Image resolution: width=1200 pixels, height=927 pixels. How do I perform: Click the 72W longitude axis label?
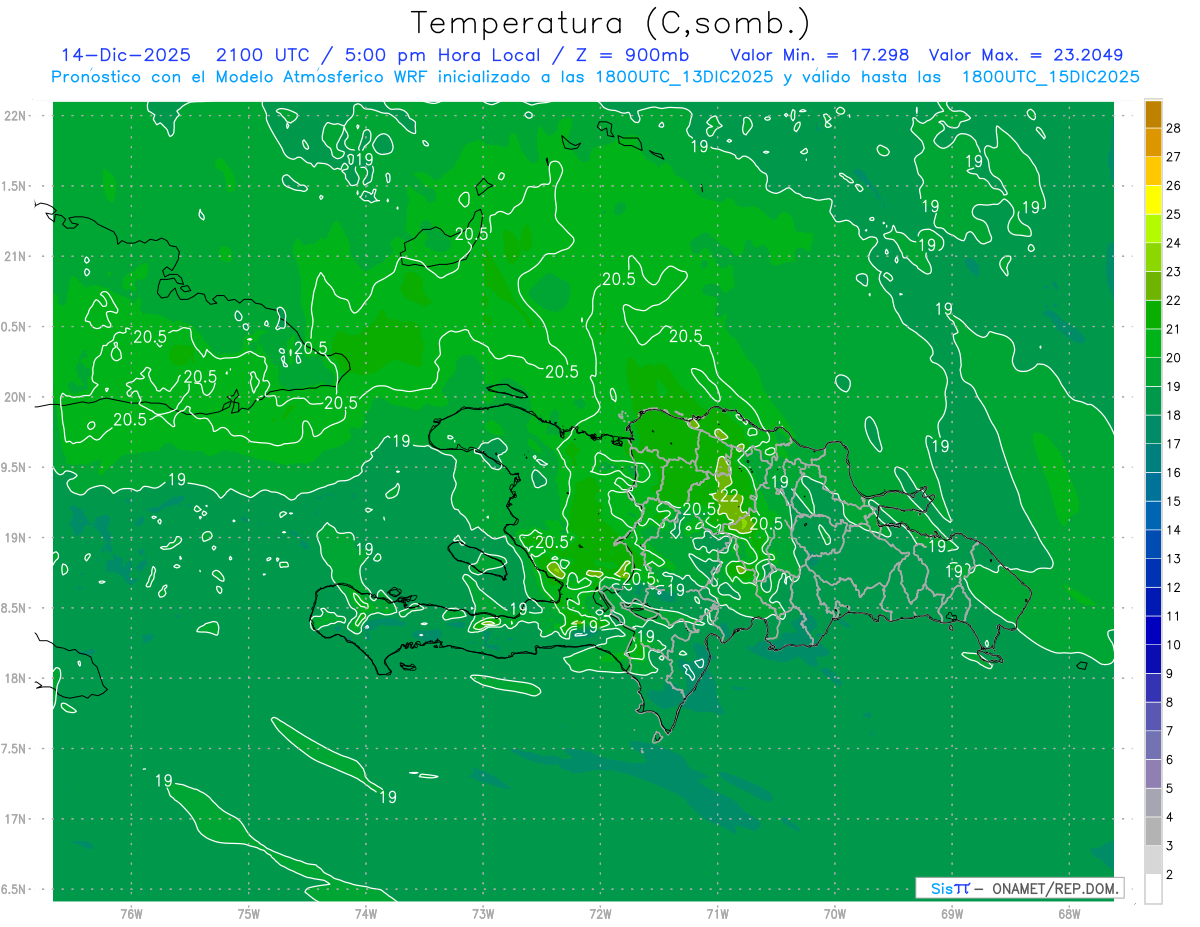tap(600, 913)
